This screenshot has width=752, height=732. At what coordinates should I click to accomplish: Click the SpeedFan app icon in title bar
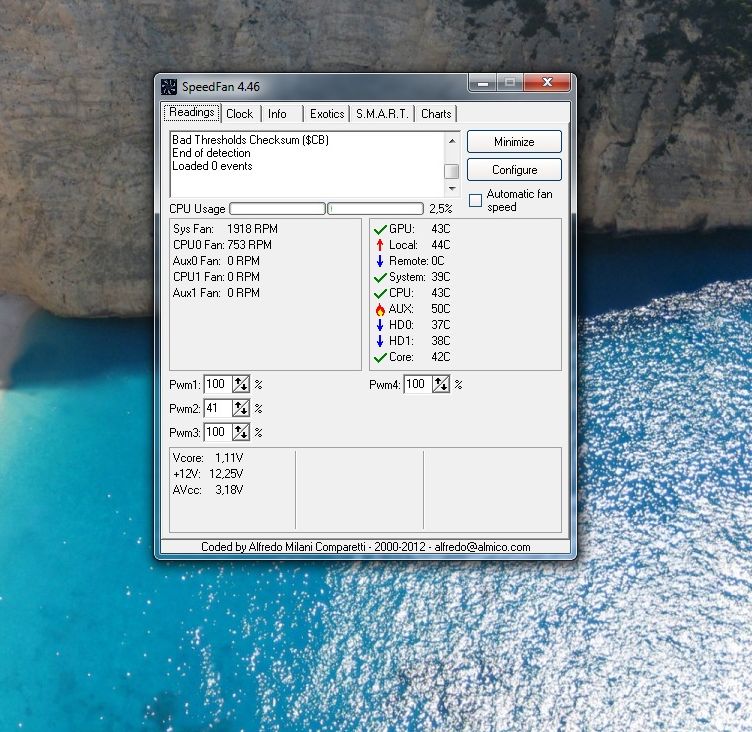(x=169, y=87)
